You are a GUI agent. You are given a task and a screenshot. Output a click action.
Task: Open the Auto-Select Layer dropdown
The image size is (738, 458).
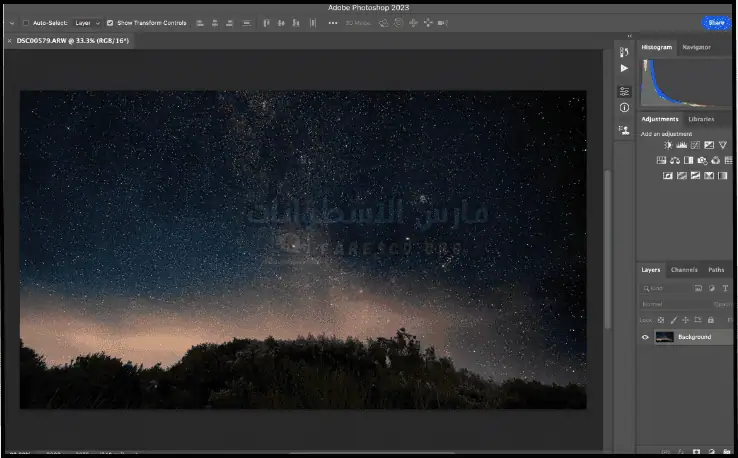point(88,22)
